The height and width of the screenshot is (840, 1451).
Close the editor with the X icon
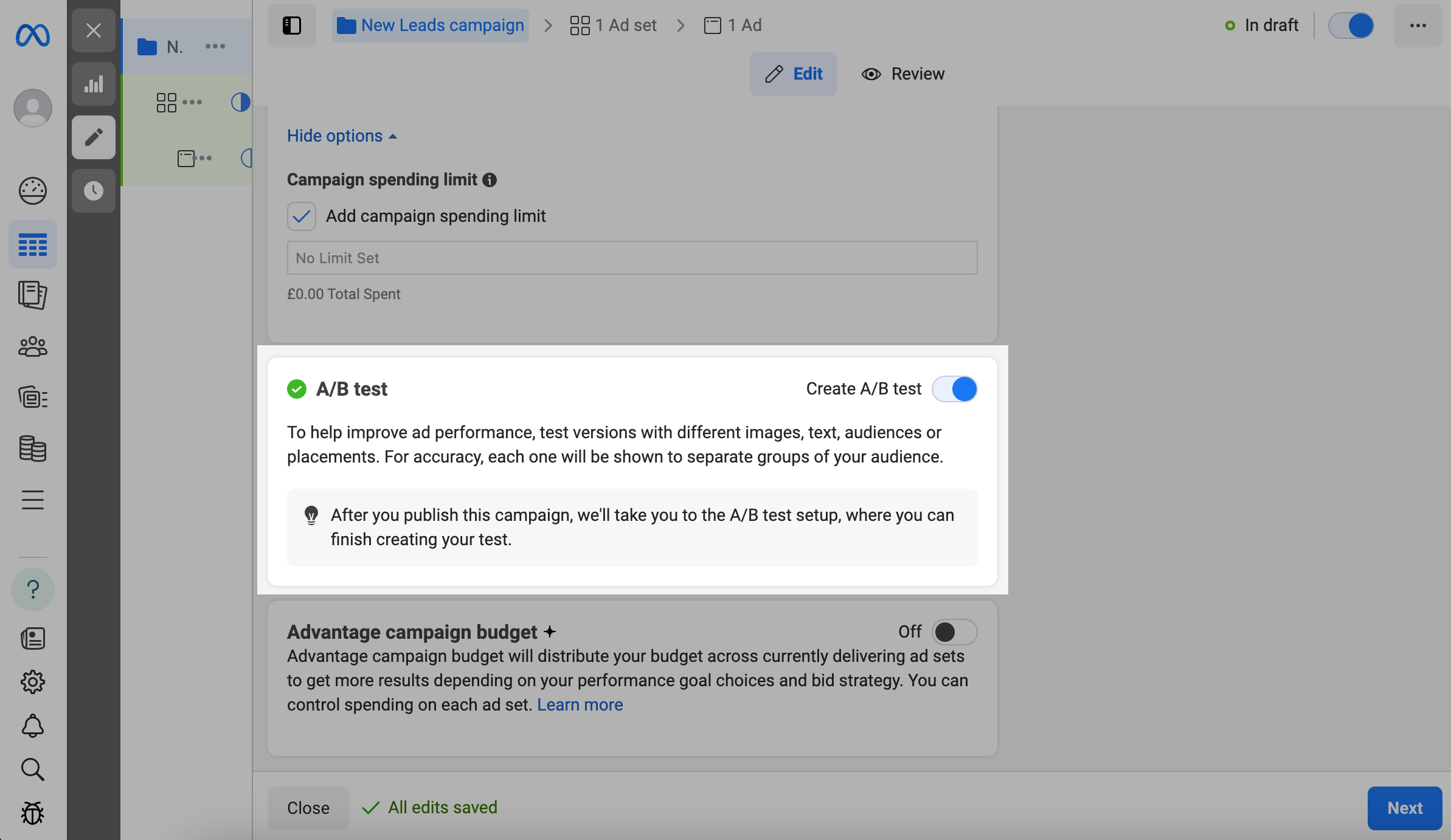point(94,30)
